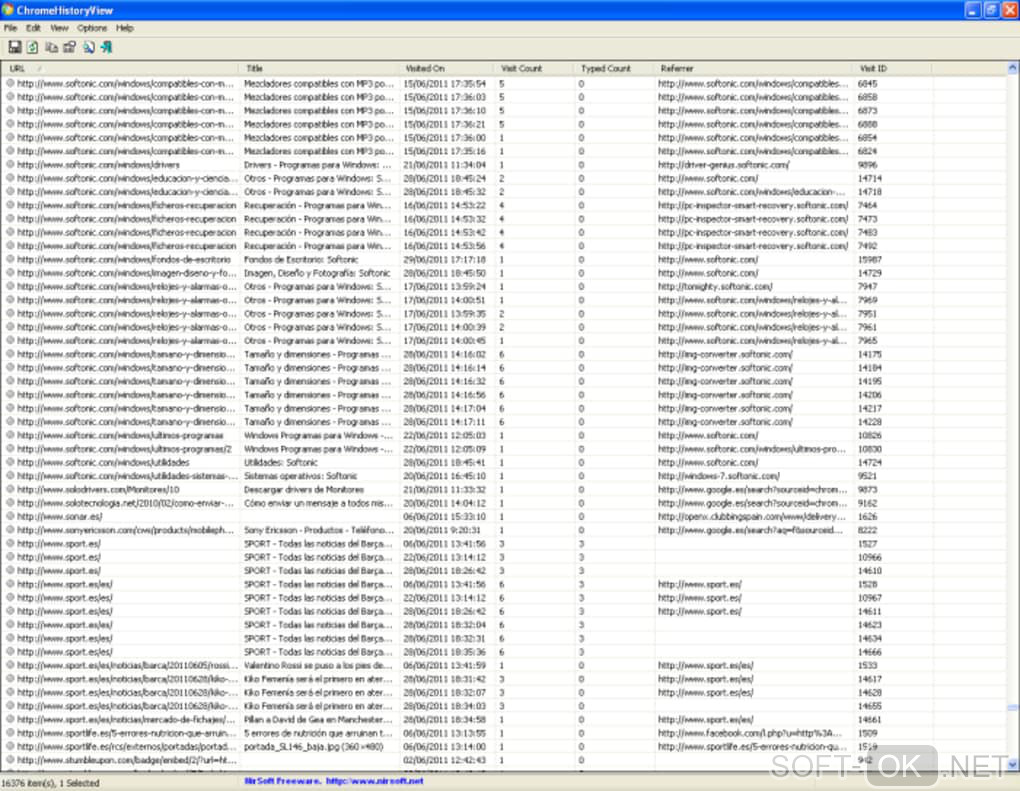Select title 'Cómo enviar un mensaje a todos mis...'

pos(318,503)
